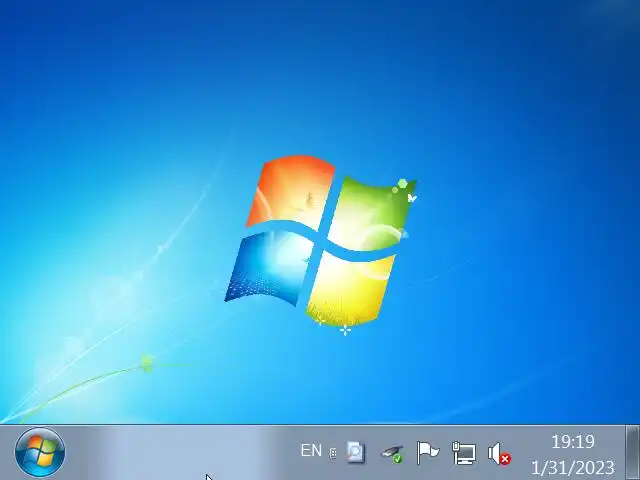640x480 pixels.
Task: Click the muted volume speaker icon
Action: (x=499, y=454)
